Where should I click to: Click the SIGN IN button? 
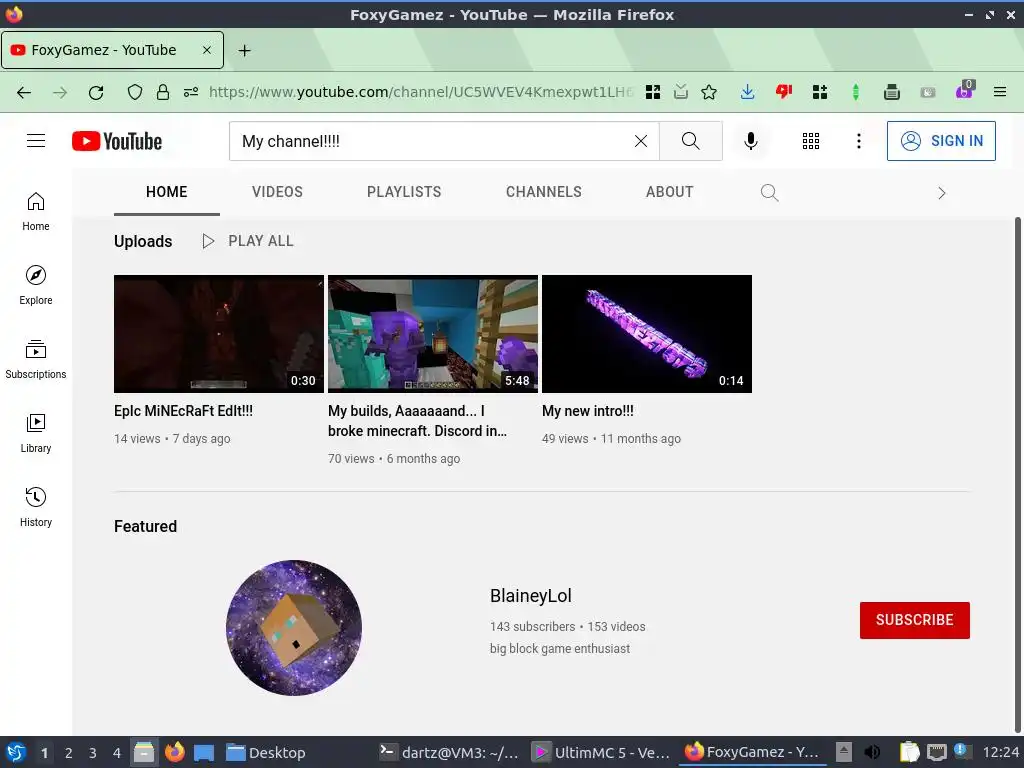pyautogui.click(x=941, y=141)
